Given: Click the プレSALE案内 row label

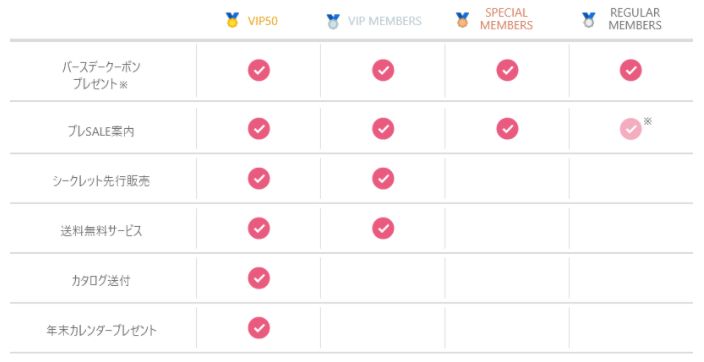Looking at the screenshot, I should (x=101, y=131).
